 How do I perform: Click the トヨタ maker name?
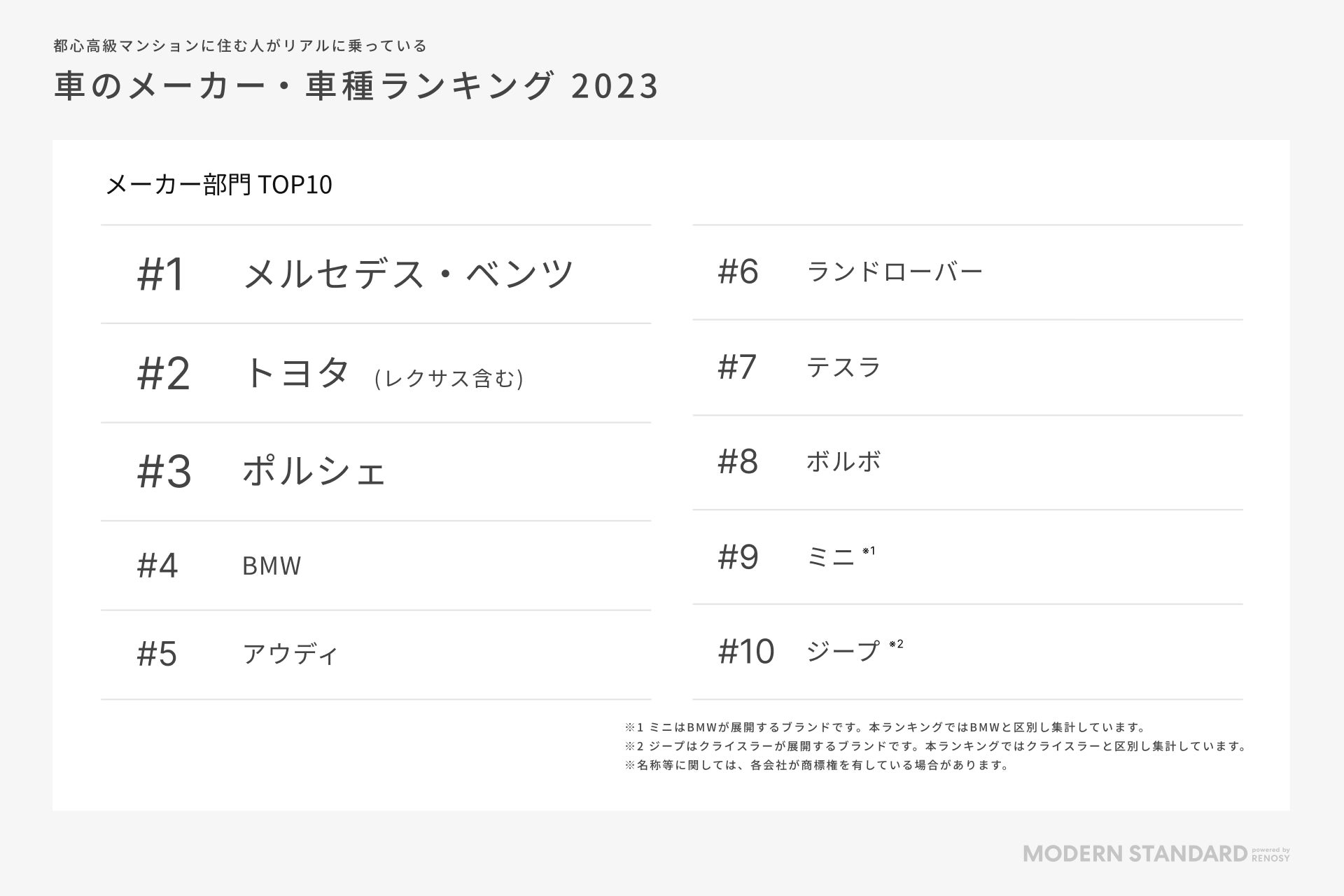(295, 372)
